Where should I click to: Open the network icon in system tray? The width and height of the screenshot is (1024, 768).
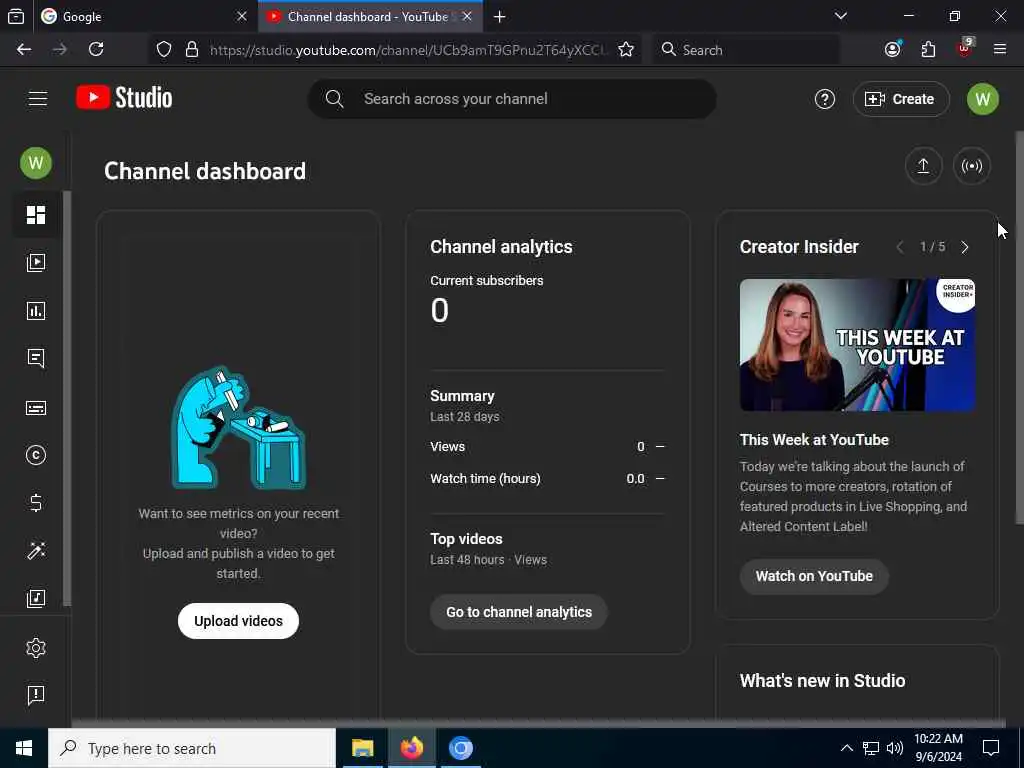871,748
